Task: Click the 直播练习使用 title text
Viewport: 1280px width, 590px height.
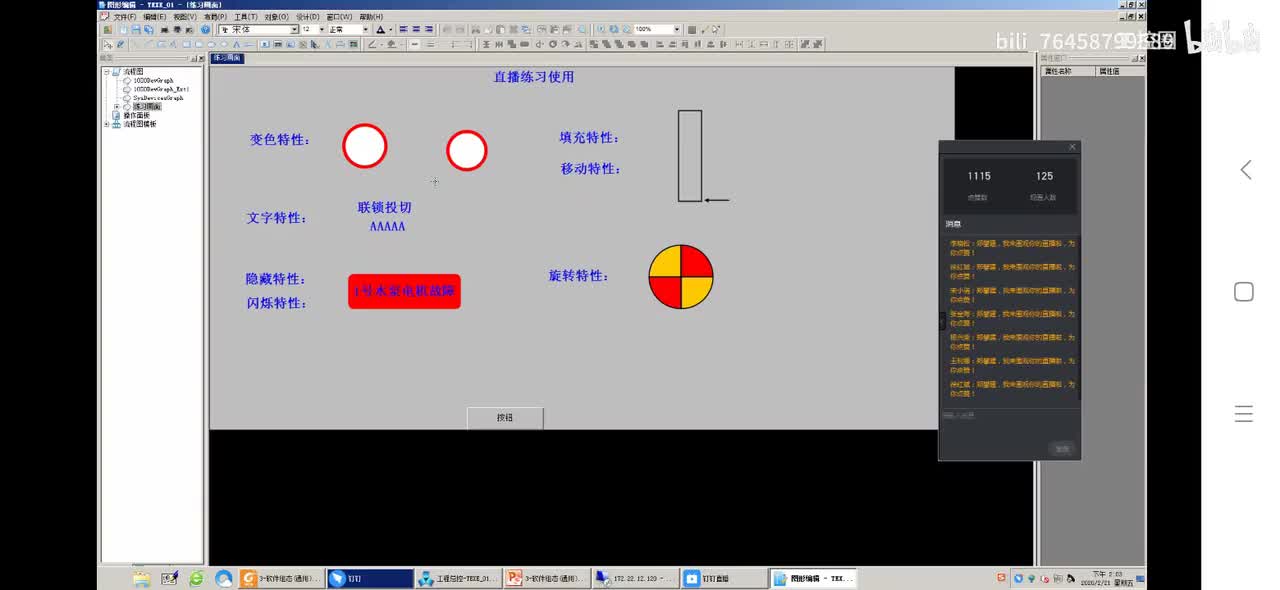Action: coord(534,77)
